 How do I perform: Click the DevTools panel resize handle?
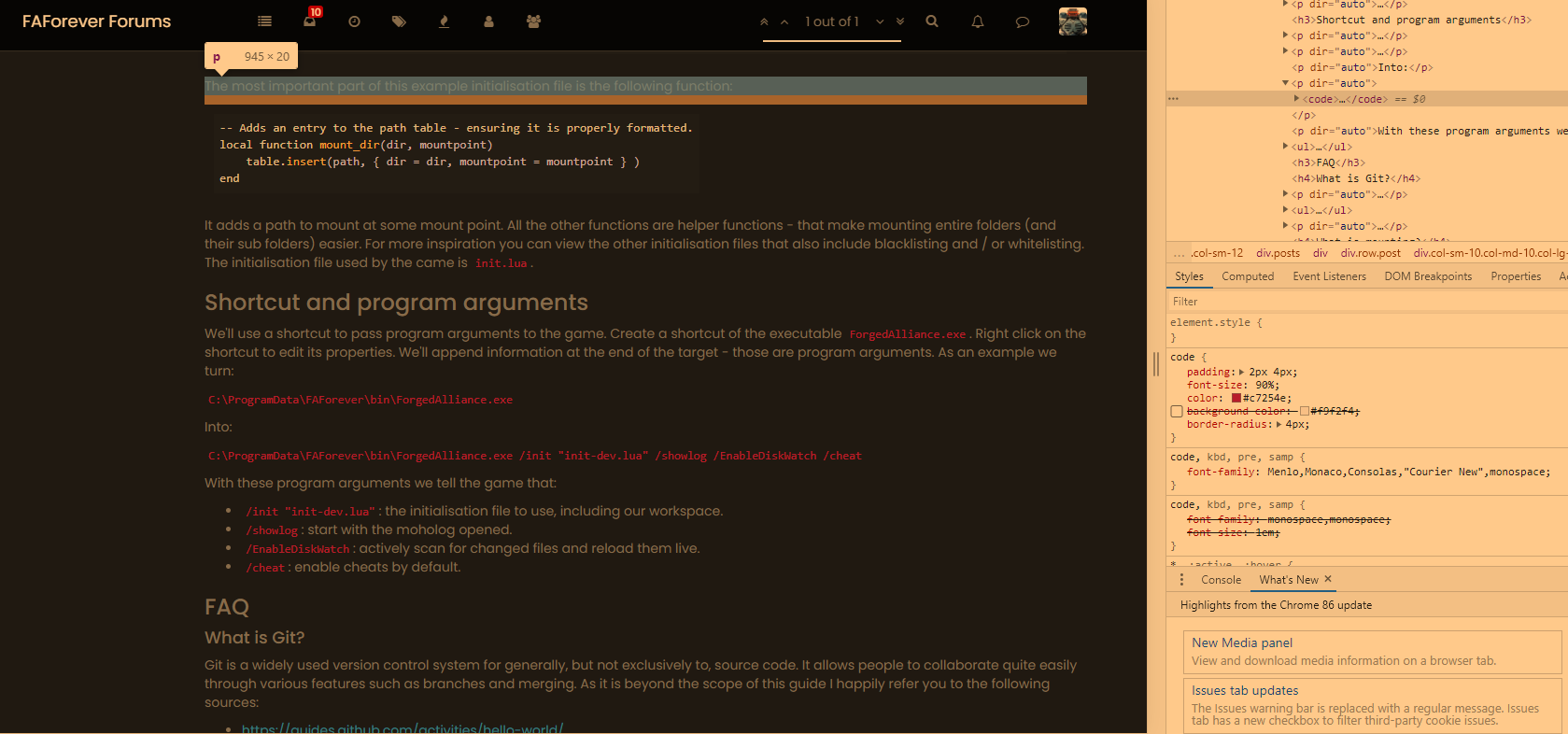[1156, 364]
